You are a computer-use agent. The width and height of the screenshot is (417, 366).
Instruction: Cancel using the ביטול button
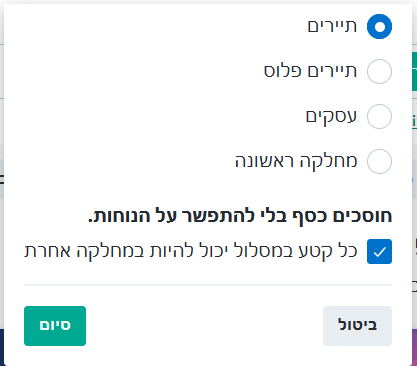click(x=357, y=326)
